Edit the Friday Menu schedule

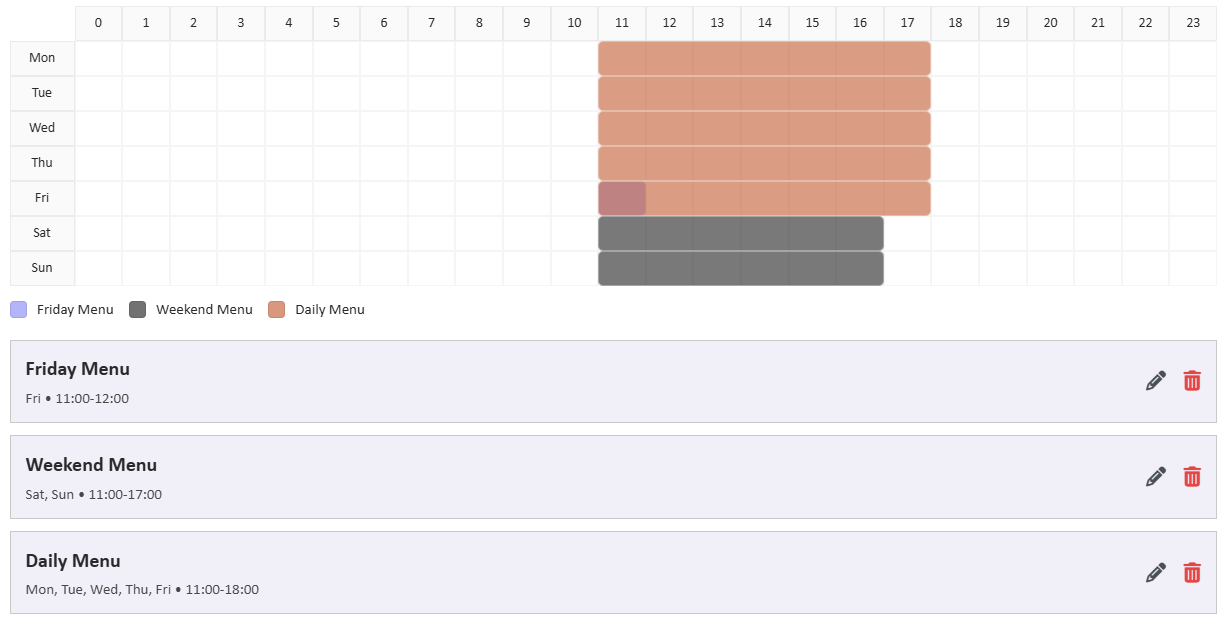(x=1156, y=381)
